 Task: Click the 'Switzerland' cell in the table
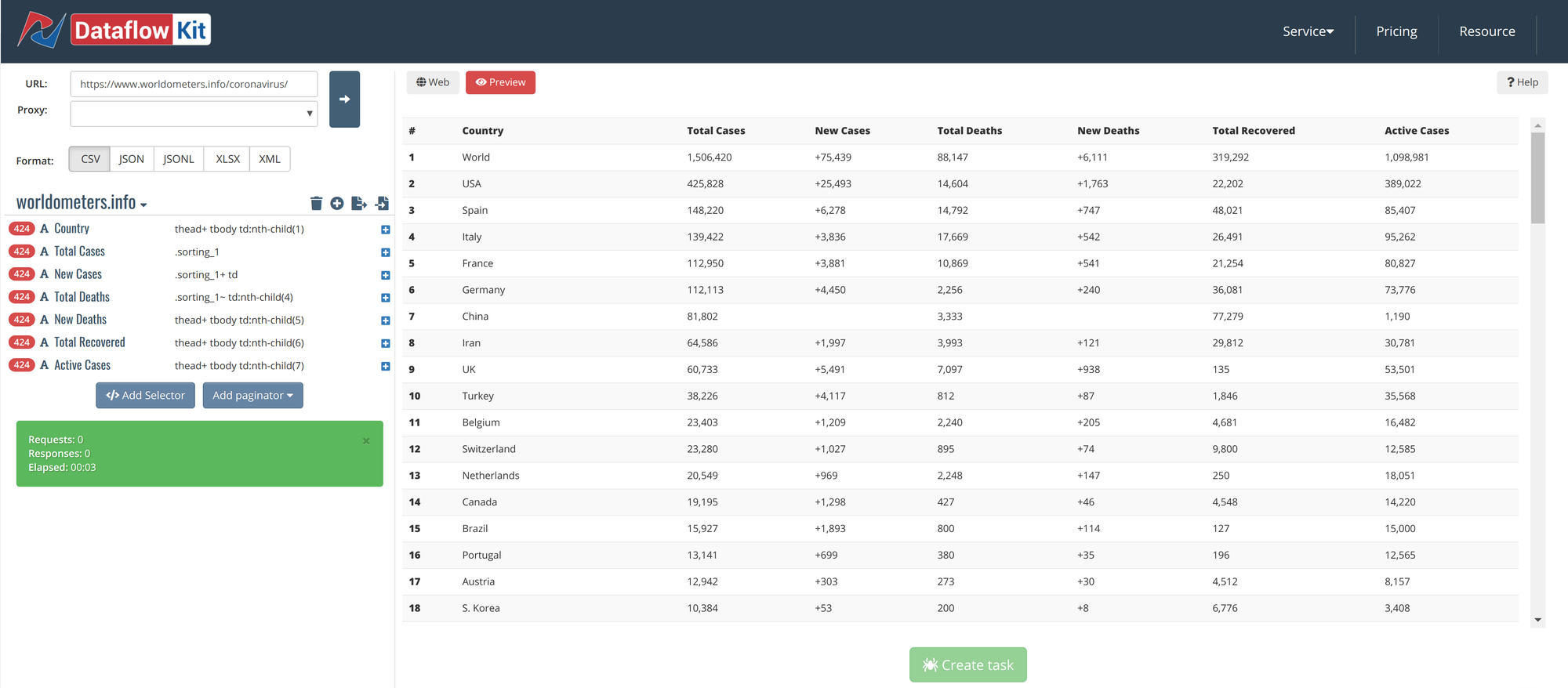click(488, 449)
